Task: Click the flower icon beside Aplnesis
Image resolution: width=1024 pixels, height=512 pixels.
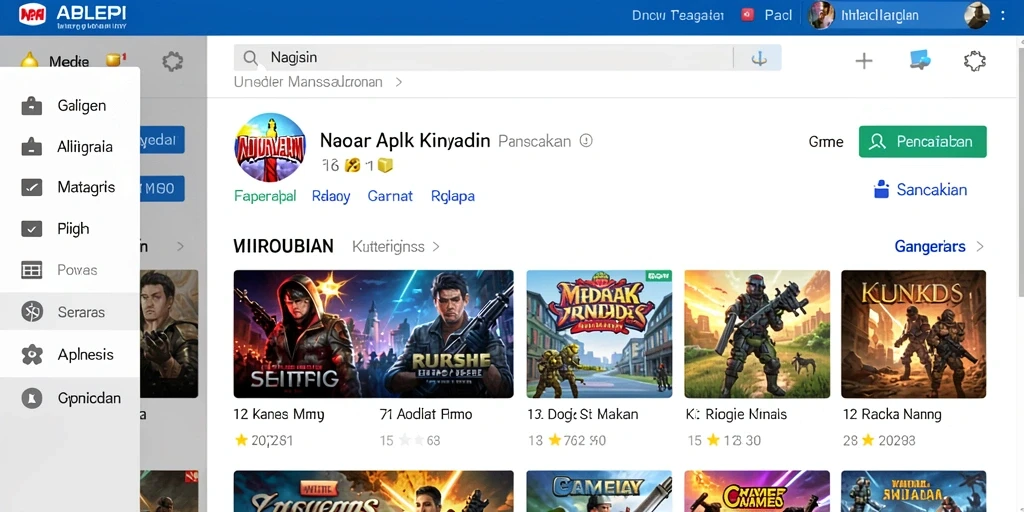Action: tap(31, 355)
